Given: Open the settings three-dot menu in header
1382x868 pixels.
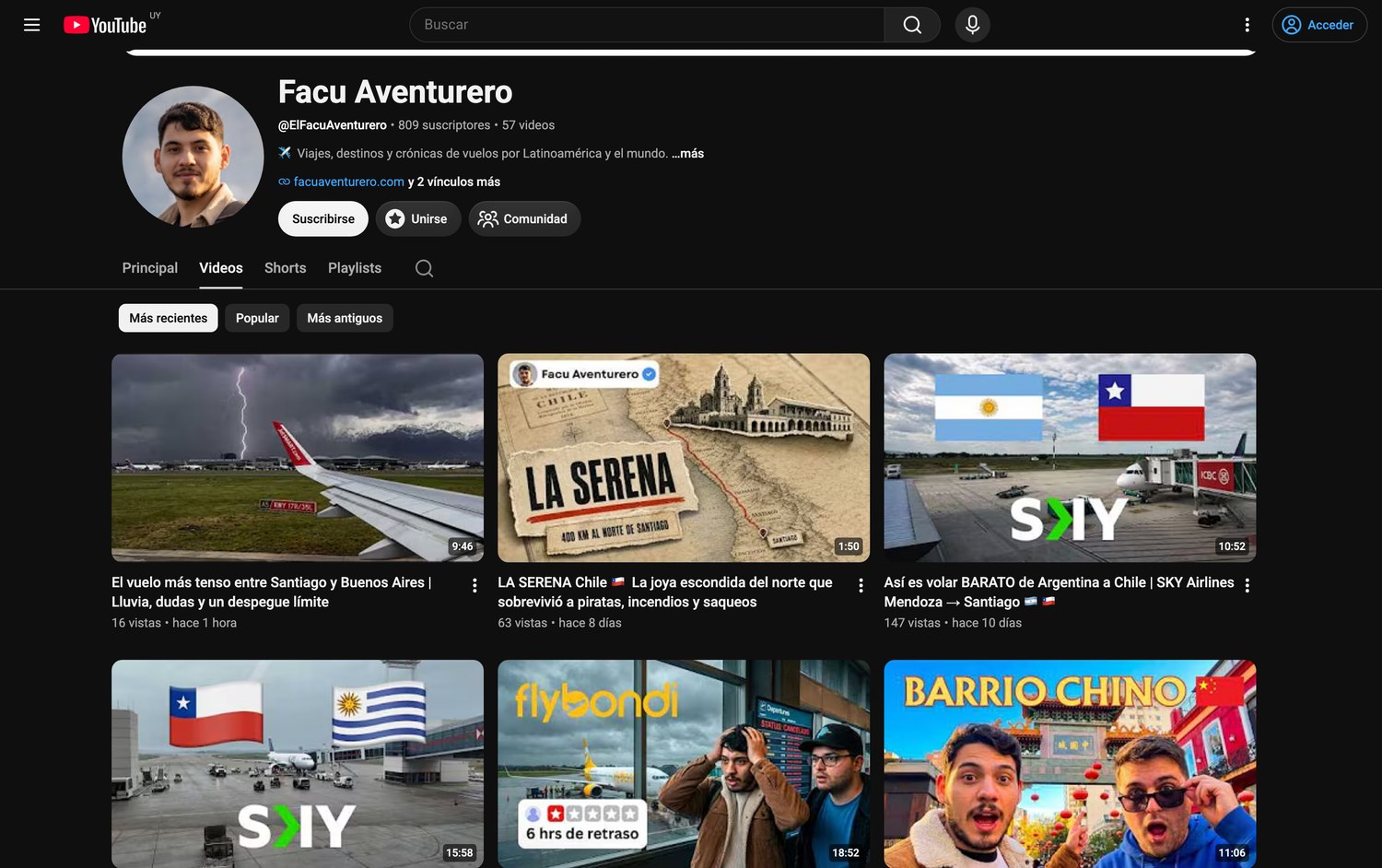Looking at the screenshot, I should 1247,25.
